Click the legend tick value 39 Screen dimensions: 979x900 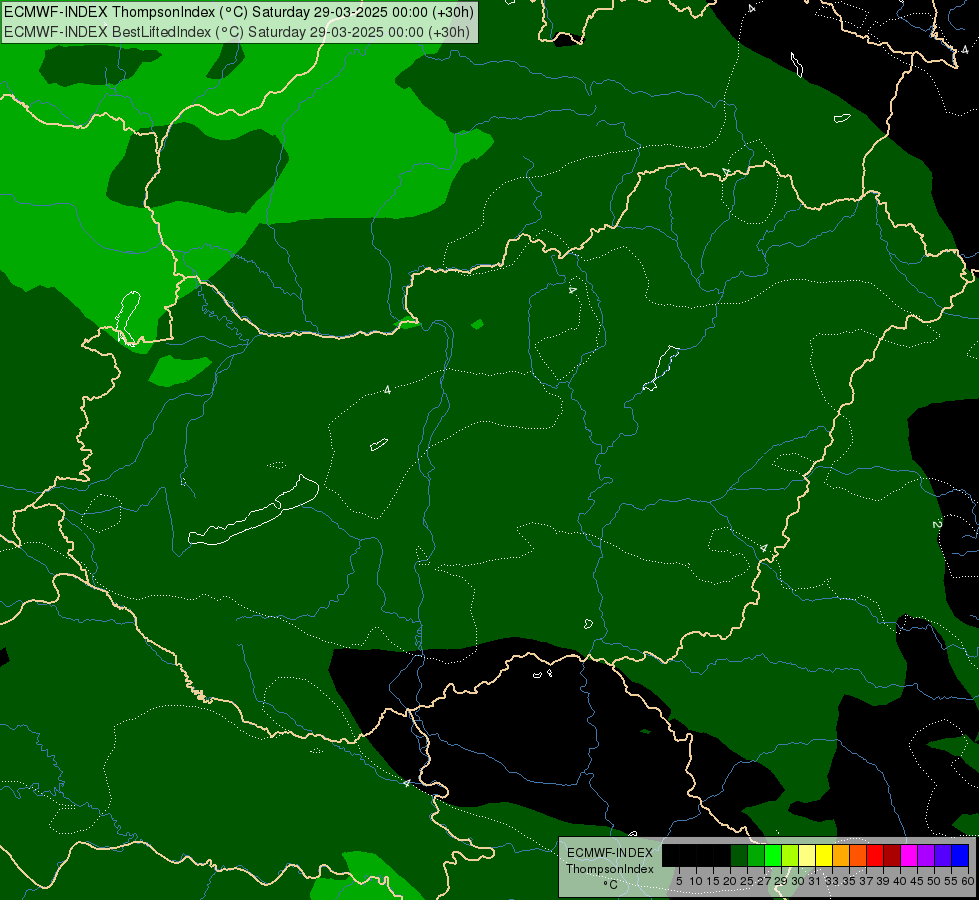[883, 881]
